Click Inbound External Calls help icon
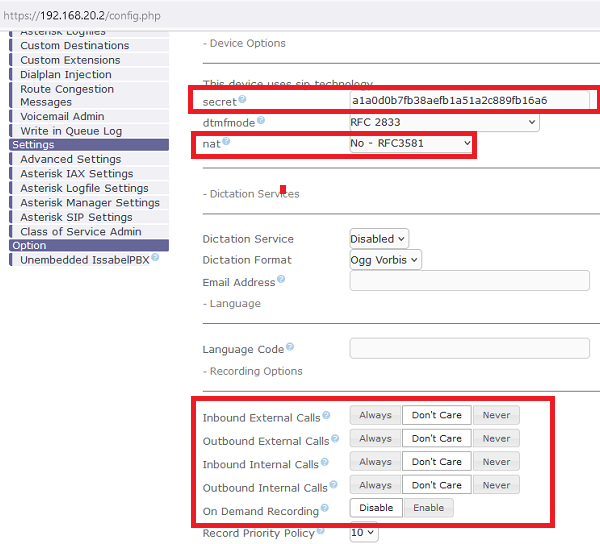The width and height of the screenshot is (600, 544). click(326, 416)
